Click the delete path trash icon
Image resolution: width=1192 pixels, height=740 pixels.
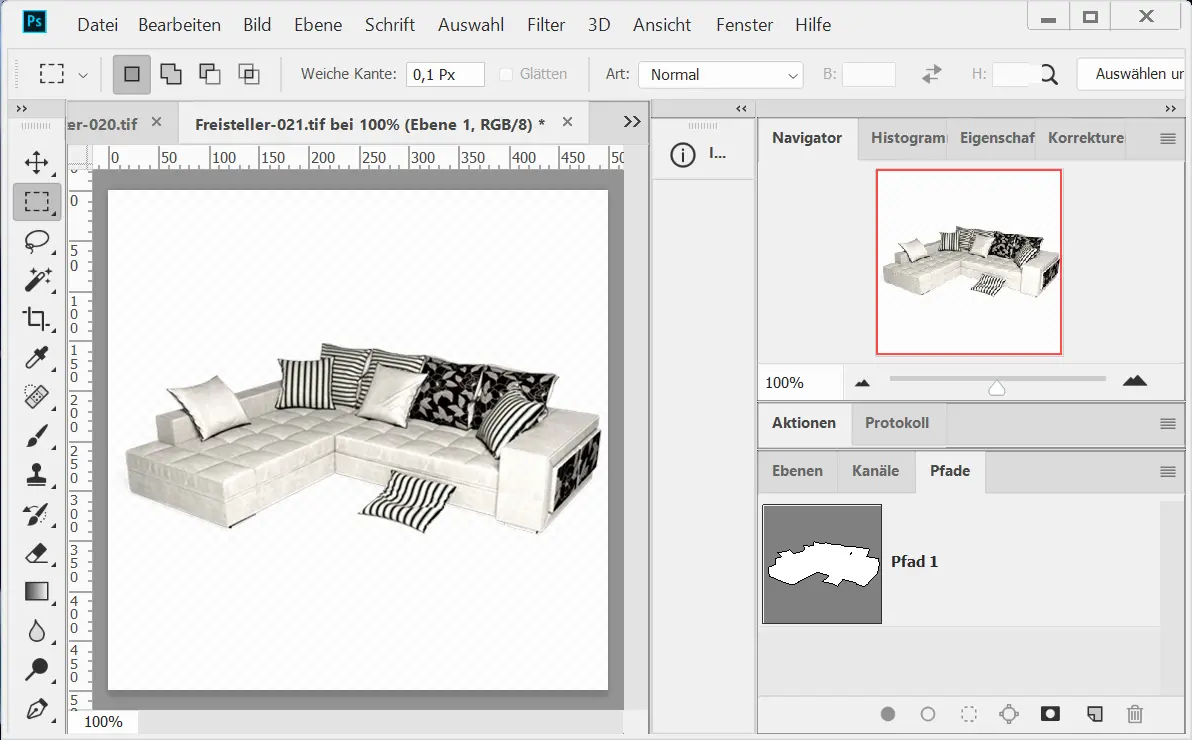[1134, 714]
